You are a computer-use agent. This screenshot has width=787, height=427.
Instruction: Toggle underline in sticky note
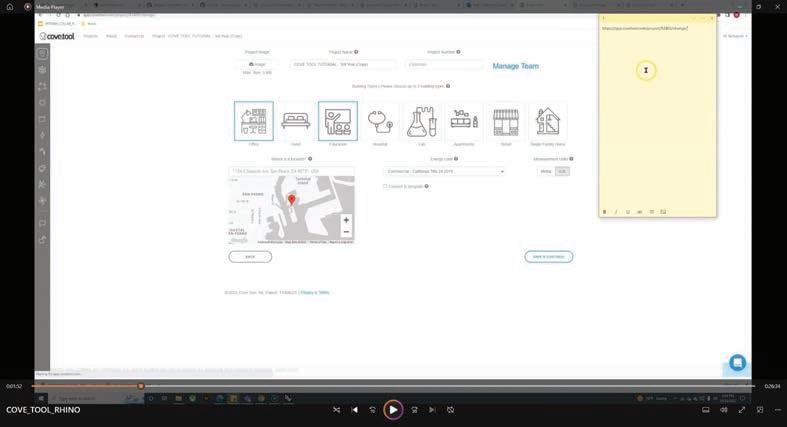pos(627,212)
